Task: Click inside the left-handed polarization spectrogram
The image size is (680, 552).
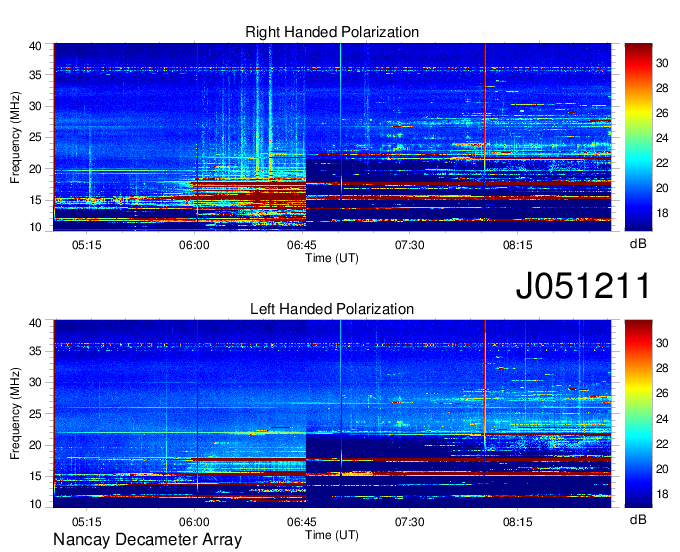Action: [332, 414]
